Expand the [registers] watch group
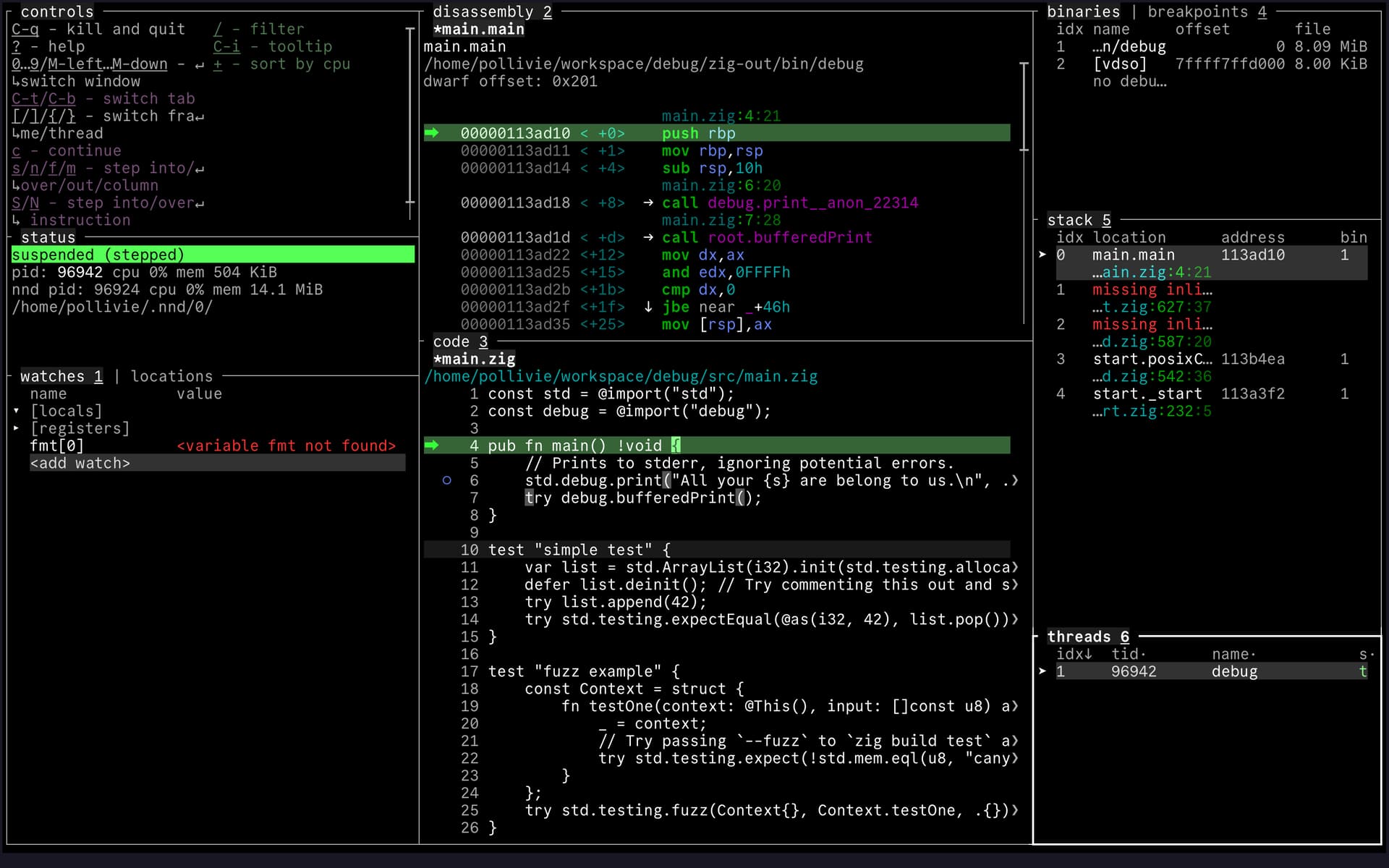 click(x=17, y=428)
